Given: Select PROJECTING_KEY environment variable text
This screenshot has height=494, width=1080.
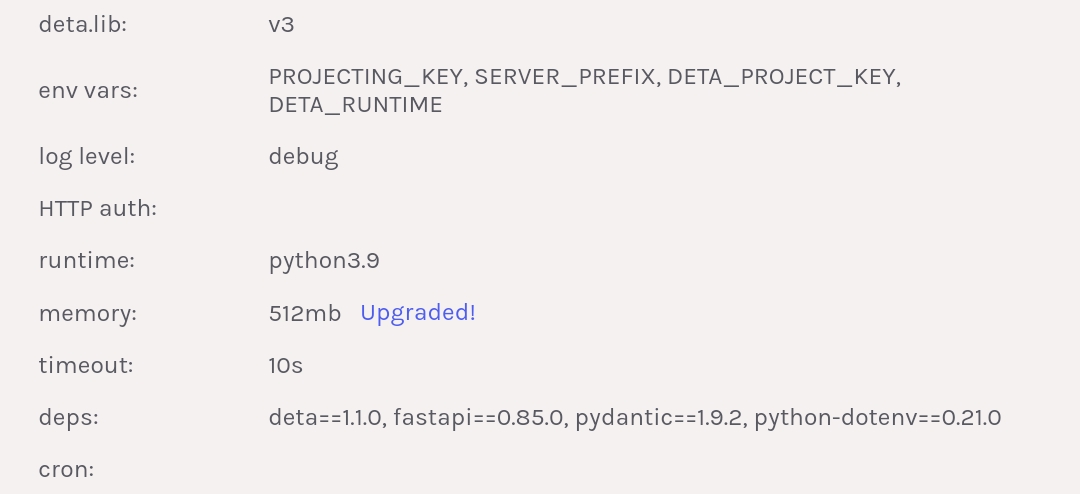Looking at the screenshot, I should coord(366,76).
